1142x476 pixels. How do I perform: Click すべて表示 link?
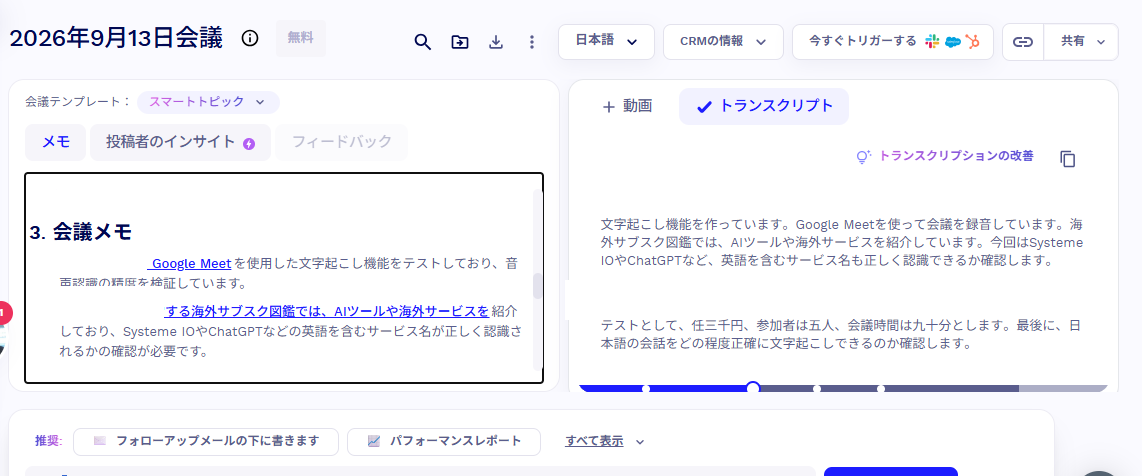[x=594, y=441]
